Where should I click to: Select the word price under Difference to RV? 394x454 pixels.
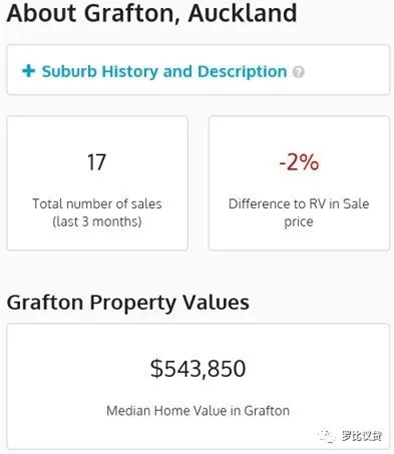click(x=299, y=222)
